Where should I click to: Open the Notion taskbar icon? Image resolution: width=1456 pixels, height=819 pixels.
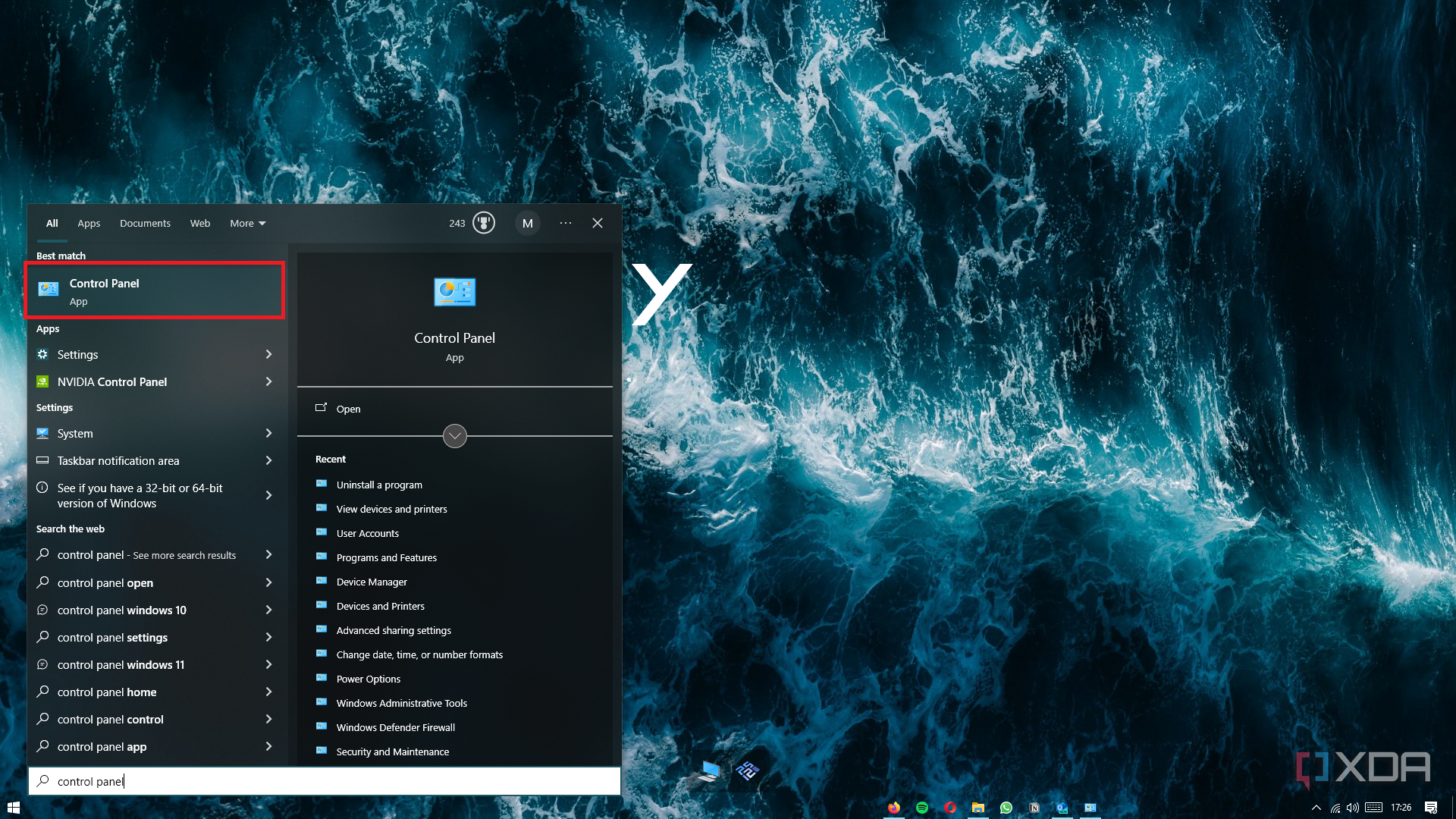pyautogui.click(x=1034, y=808)
